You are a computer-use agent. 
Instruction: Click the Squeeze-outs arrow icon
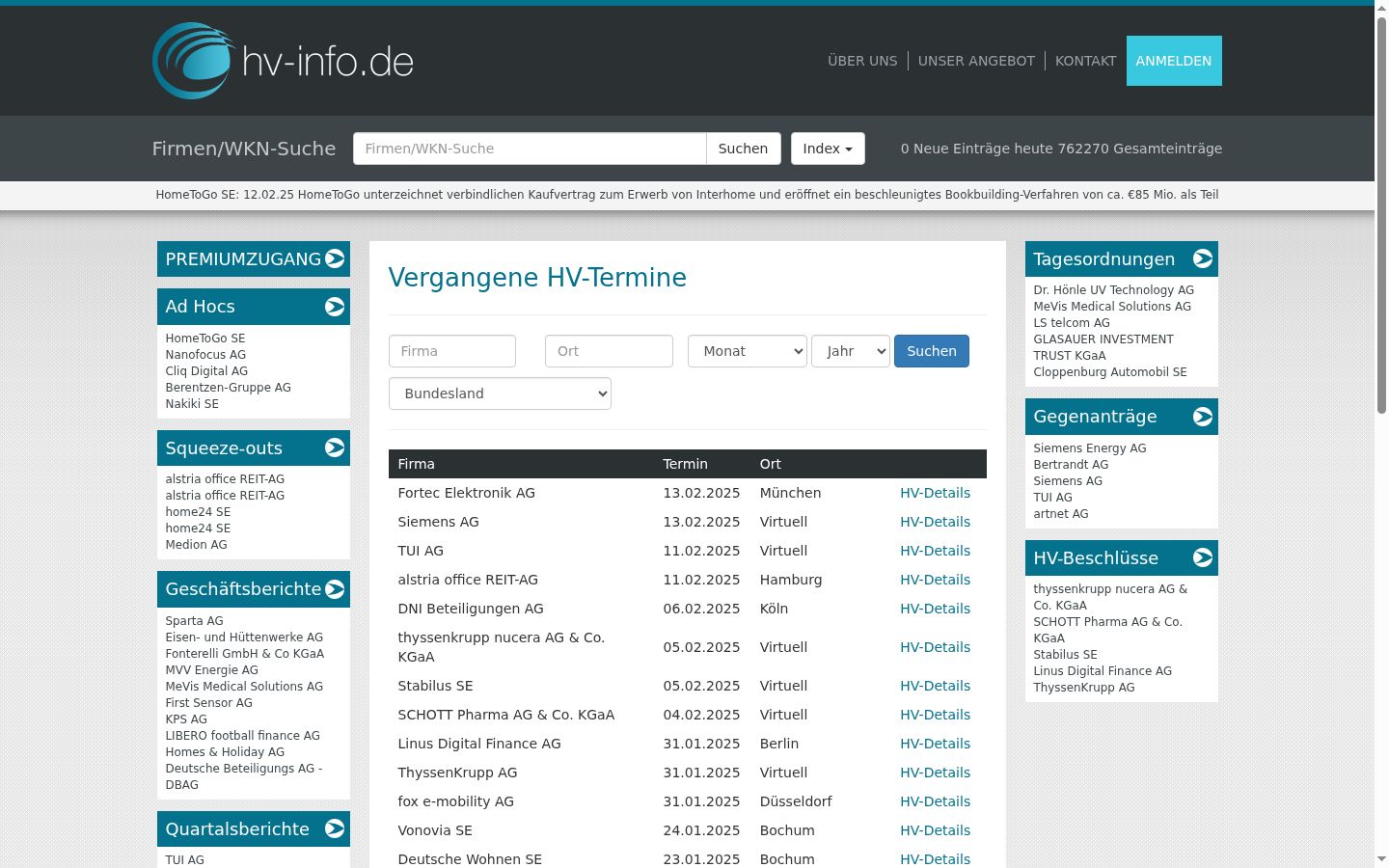click(x=335, y=448)
